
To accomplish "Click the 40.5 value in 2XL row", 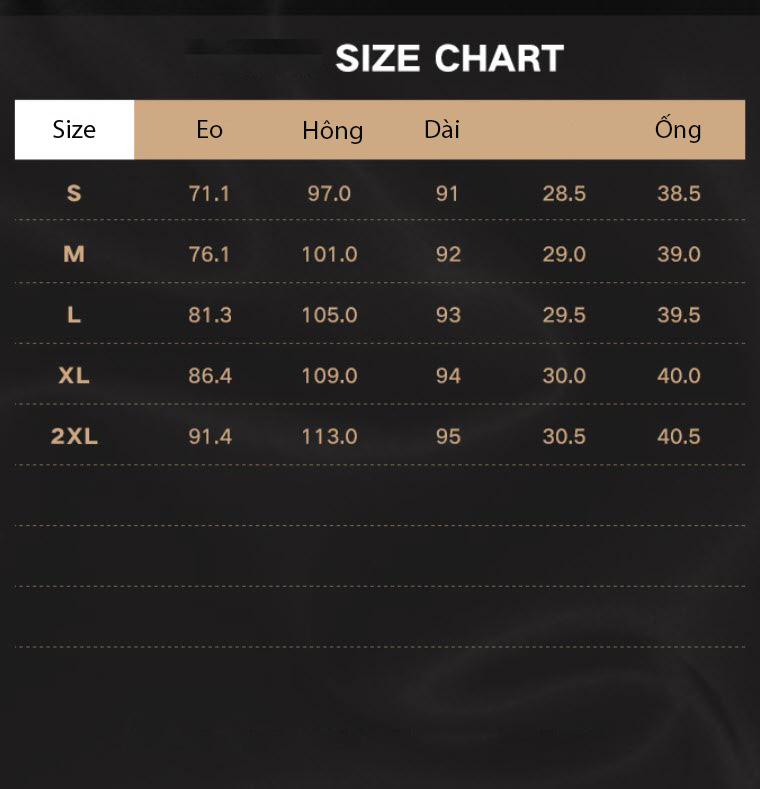I will 678,437.
